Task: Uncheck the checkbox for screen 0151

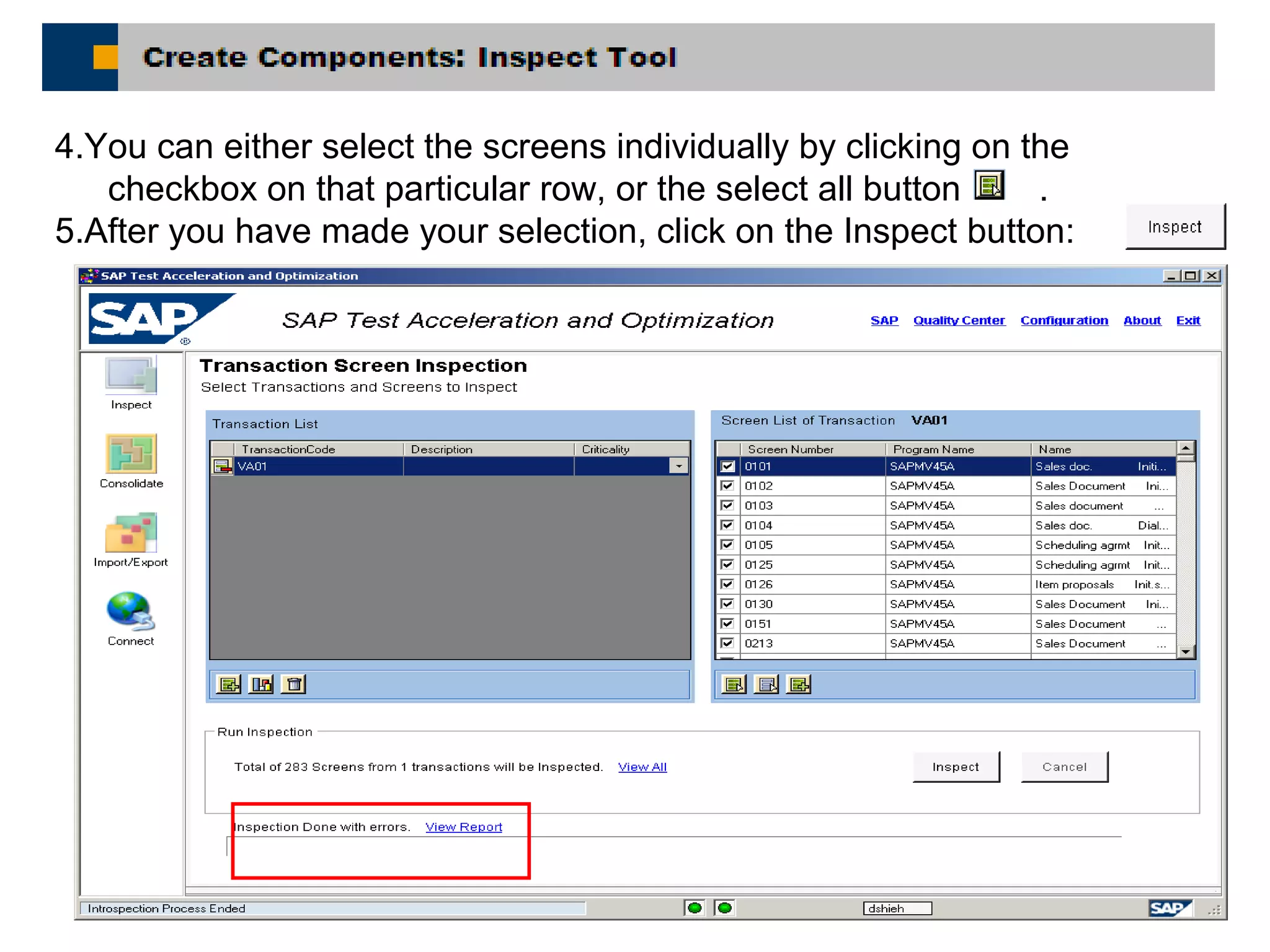Action: tap(727, 624)
